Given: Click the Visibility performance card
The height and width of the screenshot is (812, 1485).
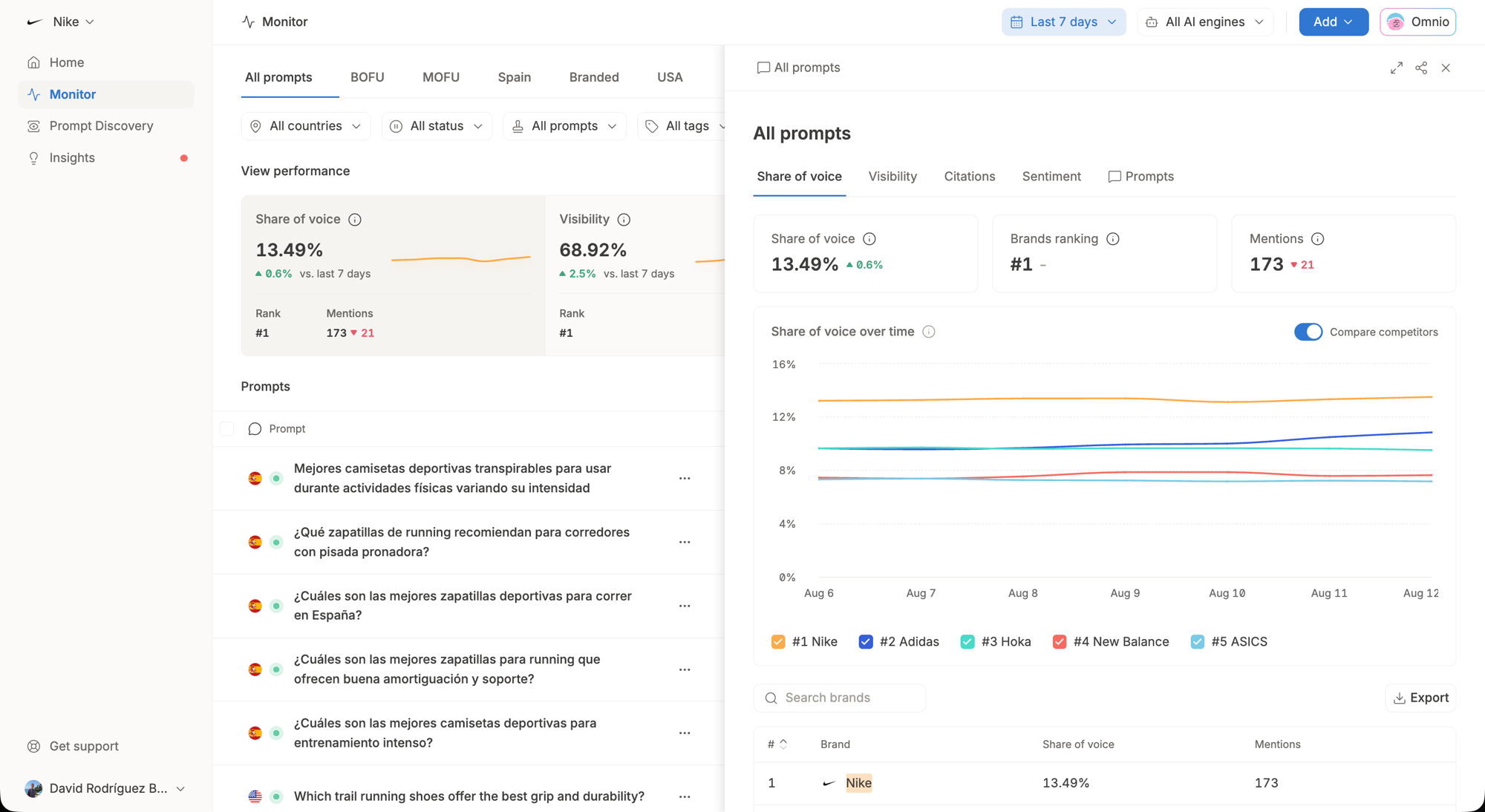Looking at the screenshot, I should click(636, 275).
